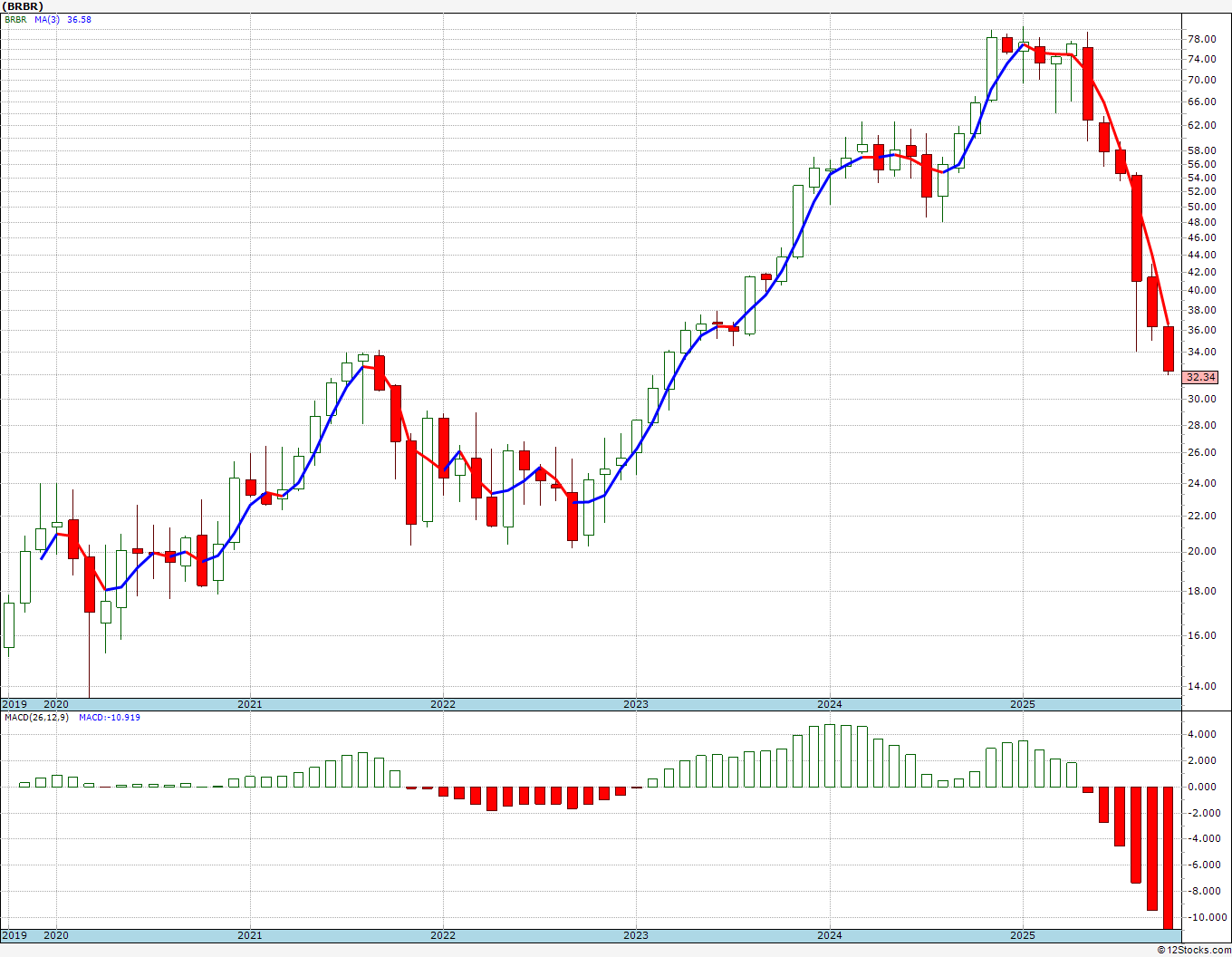The height and width of the screenshot is (957, 1232).
Task: Click the 2020 marker on upper timeline
Action: (56, 704)
